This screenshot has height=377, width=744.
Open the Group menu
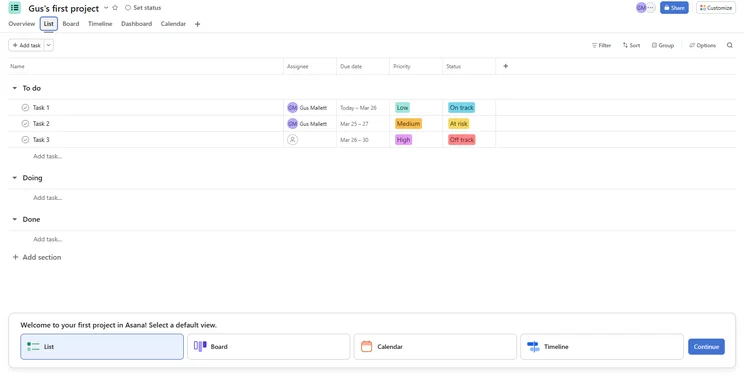click(662, 46)
